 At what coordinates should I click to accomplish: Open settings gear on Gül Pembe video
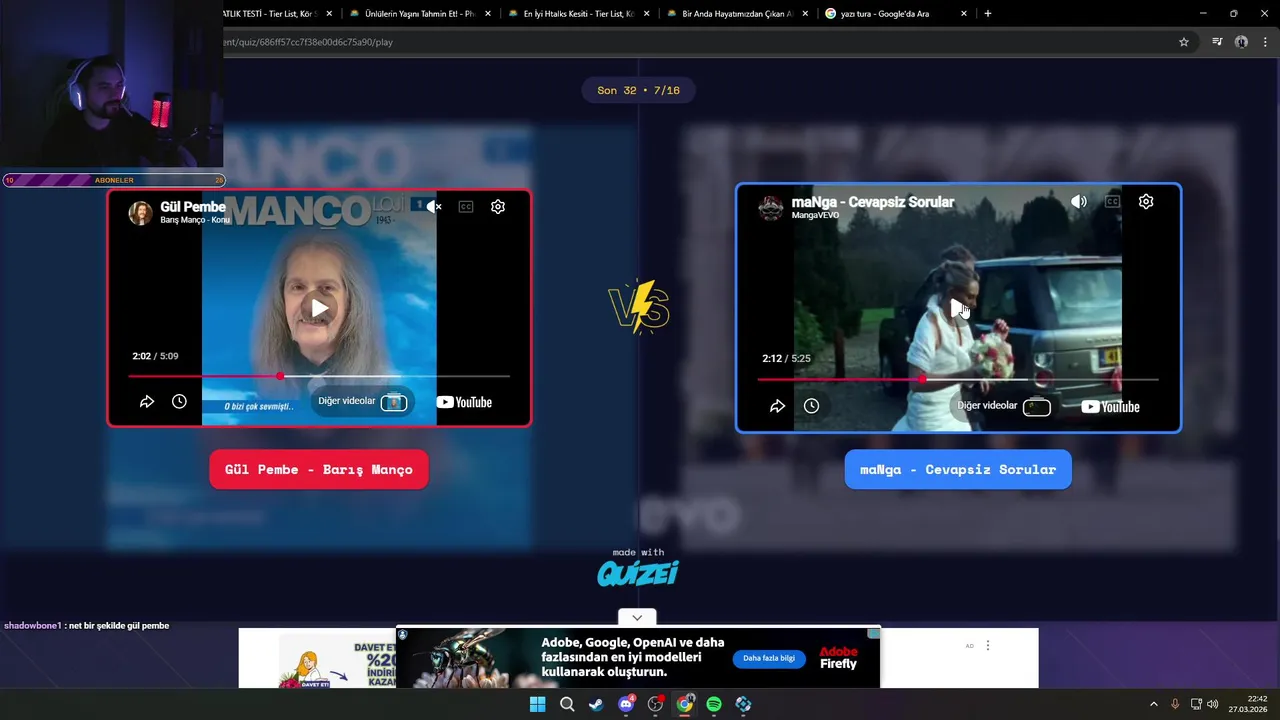498,207
